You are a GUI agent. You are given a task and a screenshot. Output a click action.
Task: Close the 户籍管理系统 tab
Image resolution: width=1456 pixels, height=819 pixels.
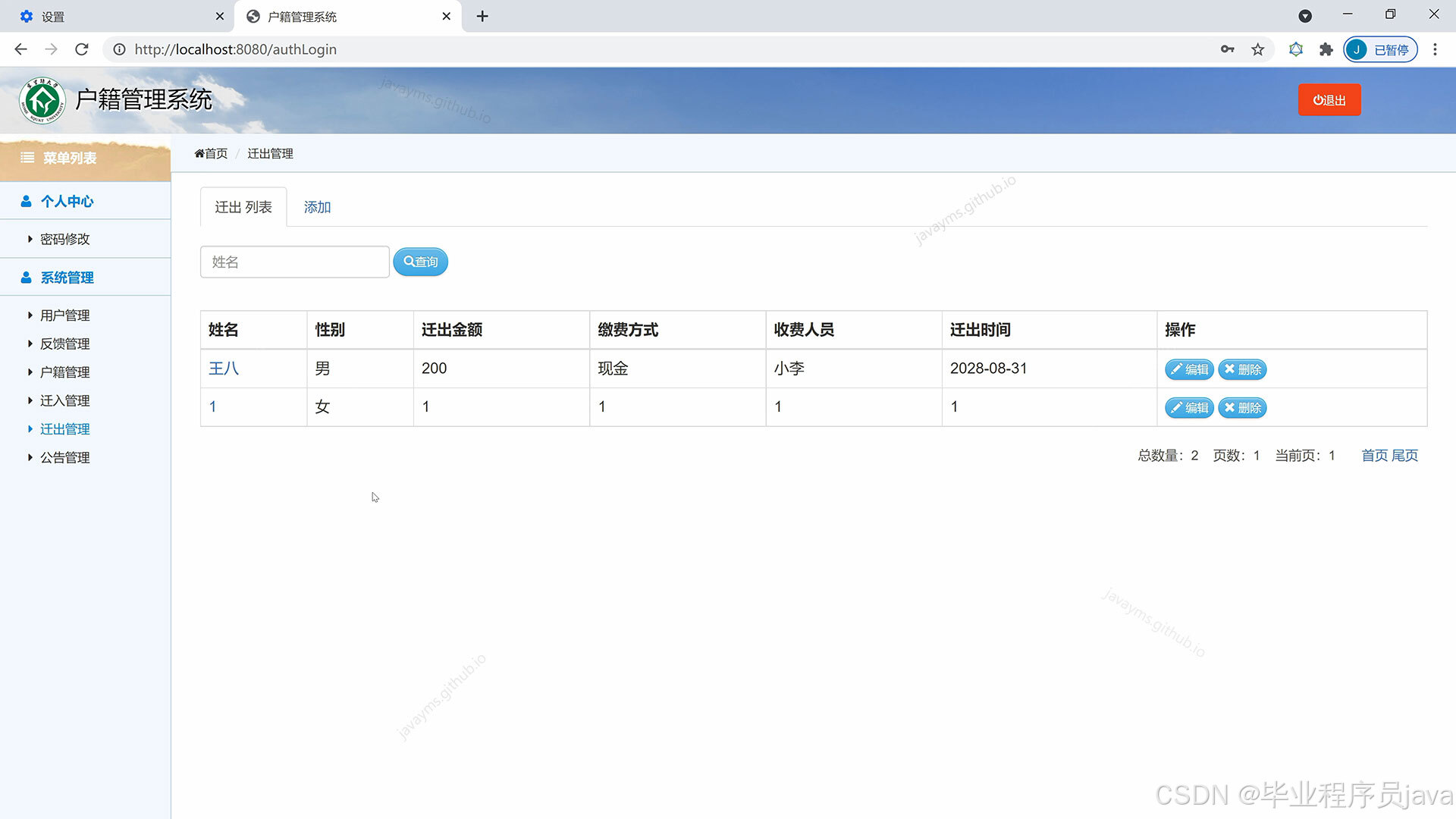[447, 16]
